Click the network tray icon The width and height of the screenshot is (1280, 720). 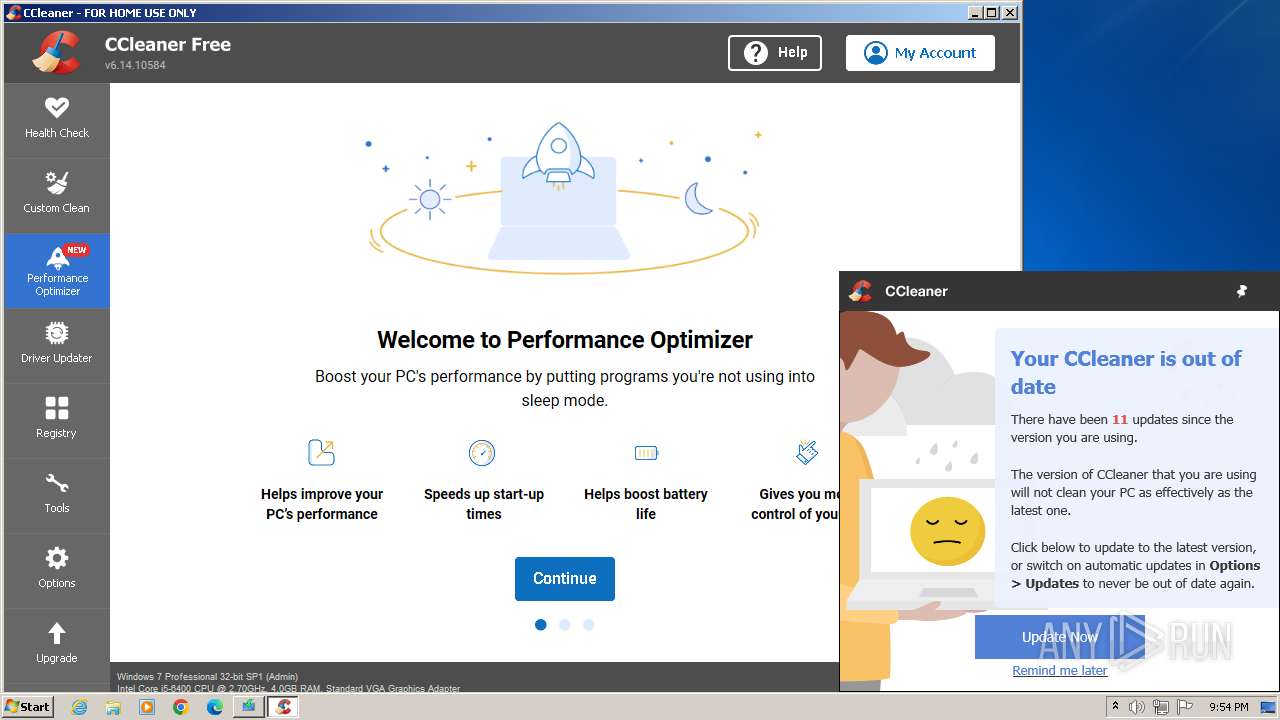tap(1162, 707)
